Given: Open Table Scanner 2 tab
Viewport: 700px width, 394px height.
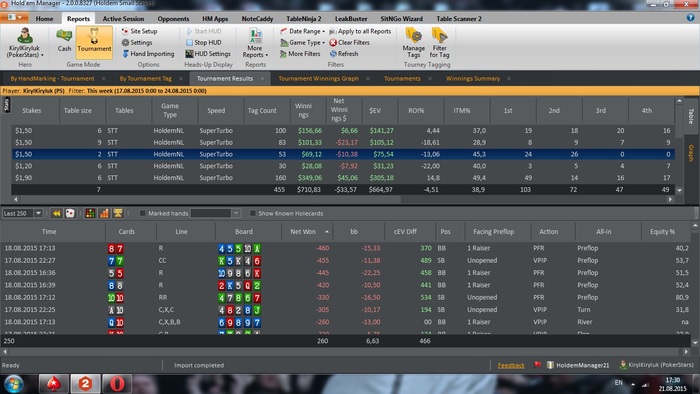Looking at the screenshot, I should click(459, 19).
